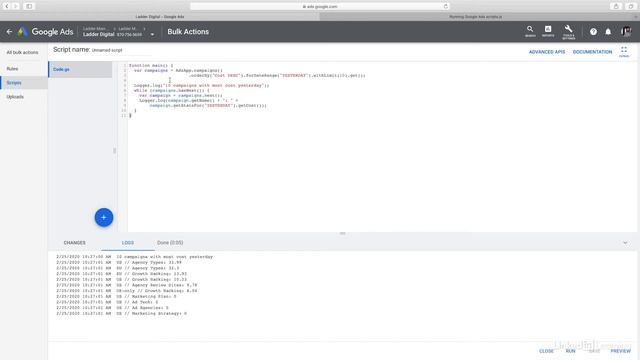Screen dimensions: 640x360
Task: Open All bulk actions in sidebar
Action: 22,53
